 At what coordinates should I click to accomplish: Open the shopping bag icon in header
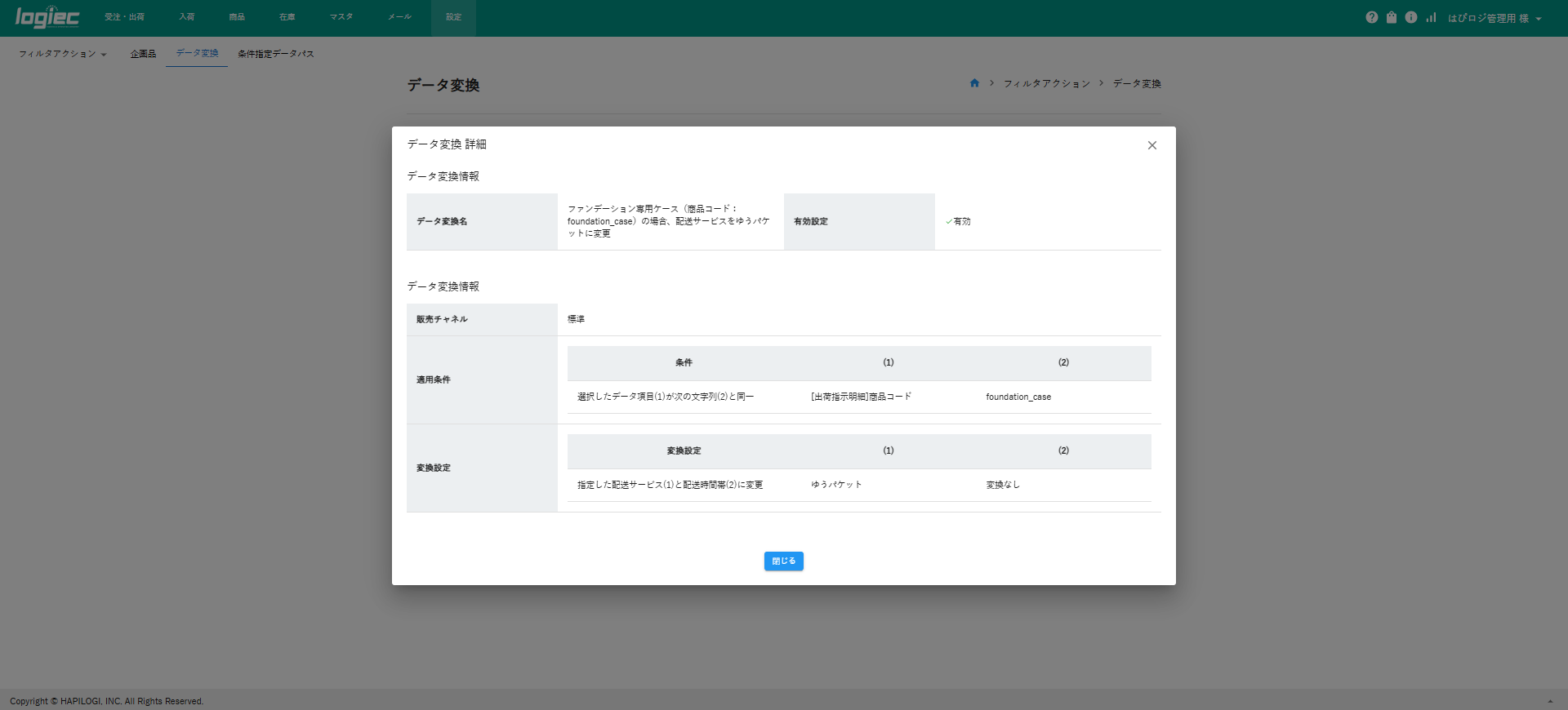[1392, 17]
